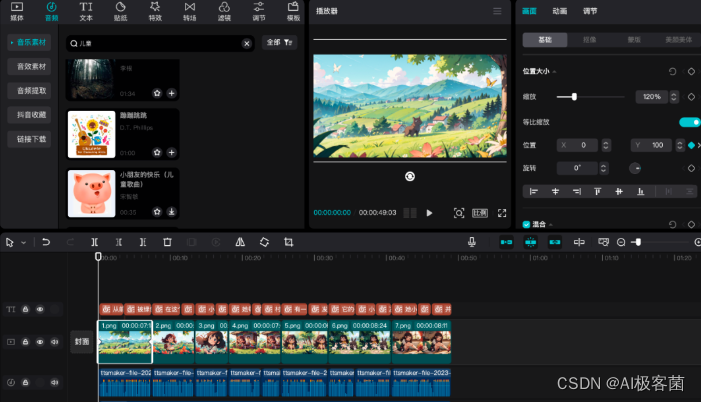Image resolution: width=701 pixels, height=402 pixels.
Task: Switch to the 转场 (Transitions) tab
Action: click(190, 12)
